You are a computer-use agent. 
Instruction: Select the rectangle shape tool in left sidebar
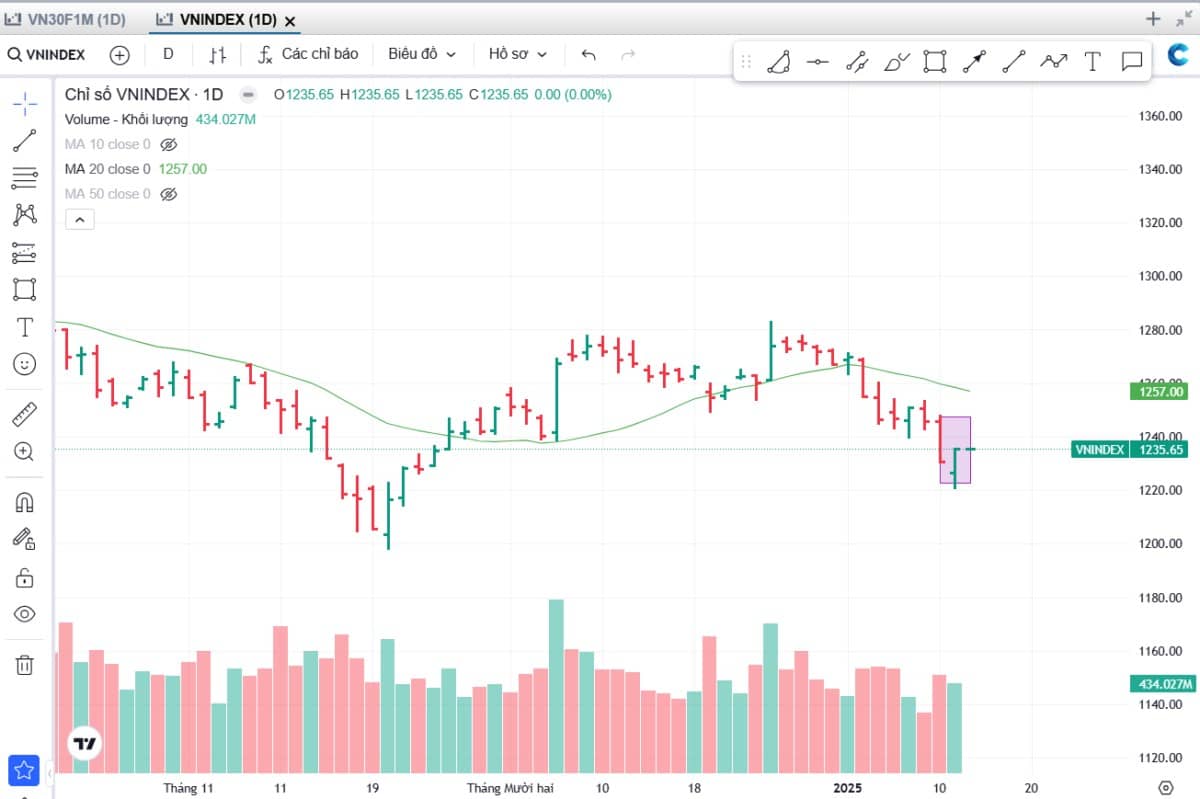click(x=25, y=290)
